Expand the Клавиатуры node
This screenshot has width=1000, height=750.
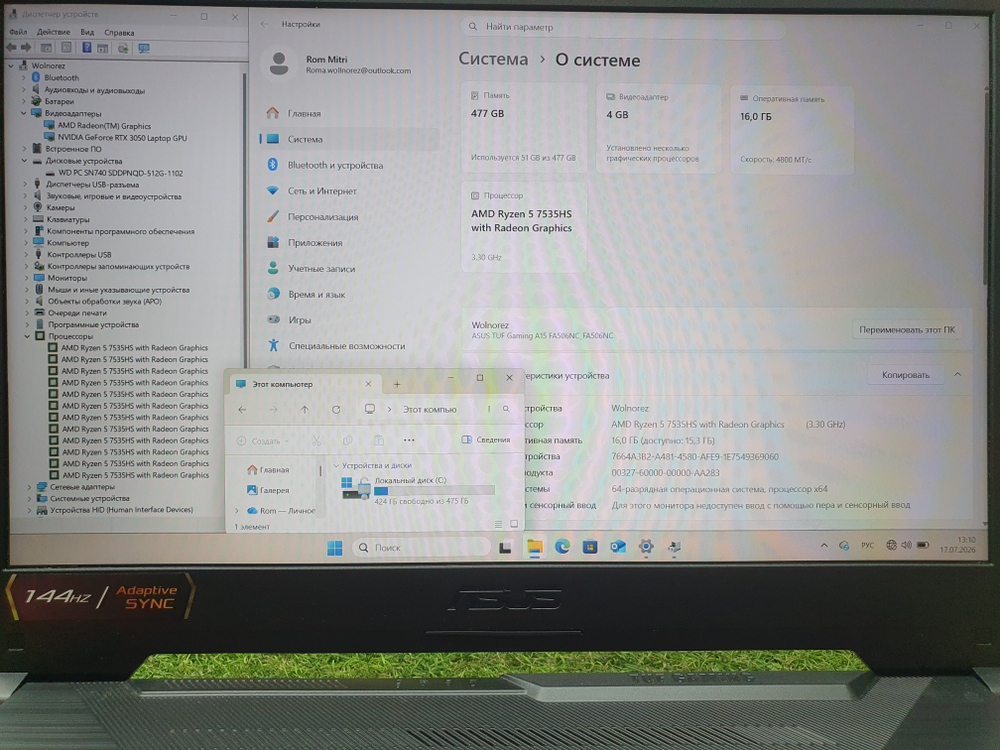click(x=26, y=219)
